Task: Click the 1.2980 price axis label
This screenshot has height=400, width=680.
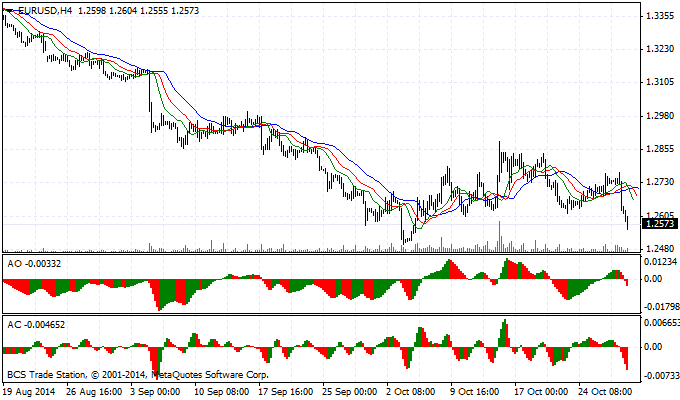Action: point(660,116)
